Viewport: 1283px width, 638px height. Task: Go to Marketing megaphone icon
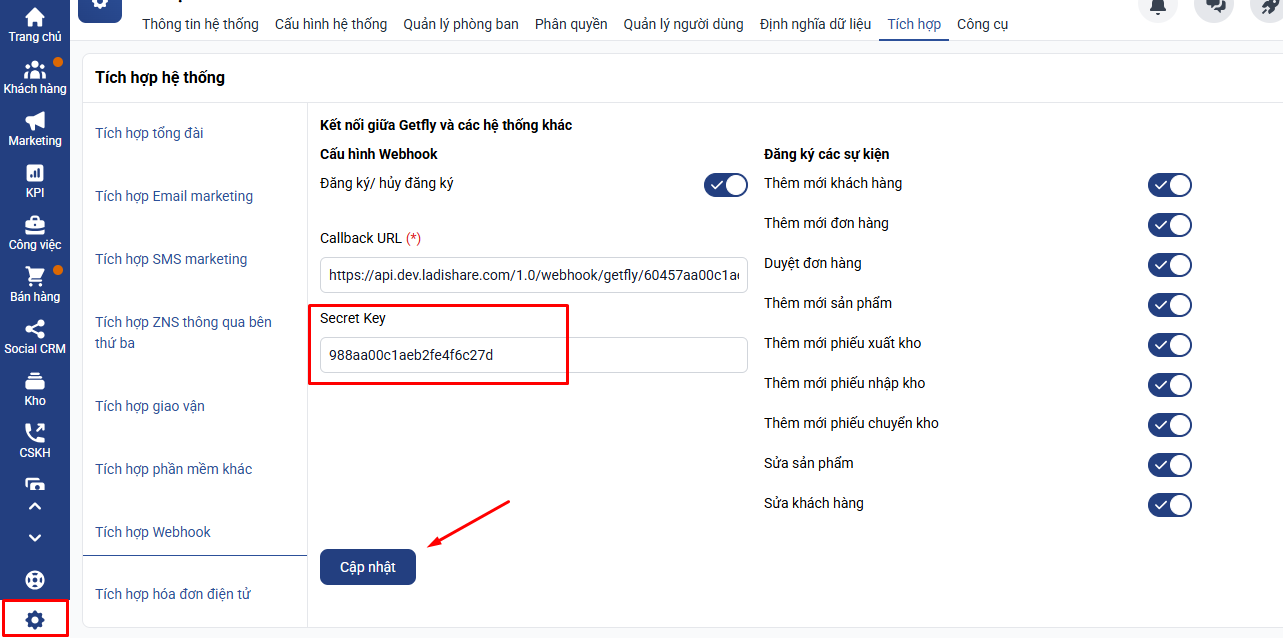(x=35, y=128)
